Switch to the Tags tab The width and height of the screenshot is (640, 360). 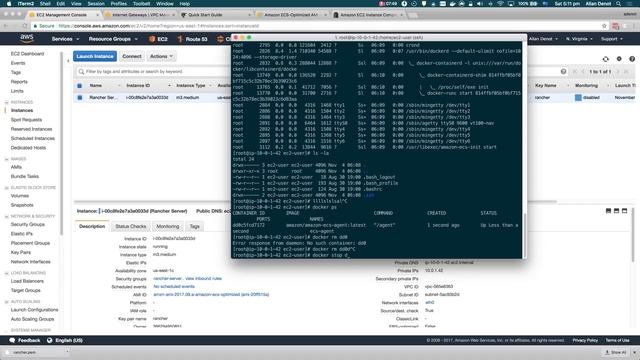[x=195, y=226]
